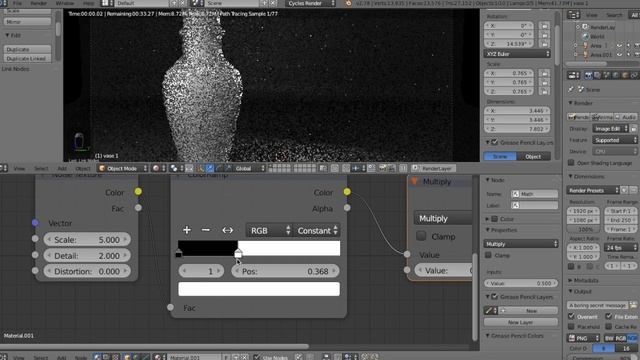Add a stop with ColorRamp plus icon
640x360 pixels.
click(187, 230)
